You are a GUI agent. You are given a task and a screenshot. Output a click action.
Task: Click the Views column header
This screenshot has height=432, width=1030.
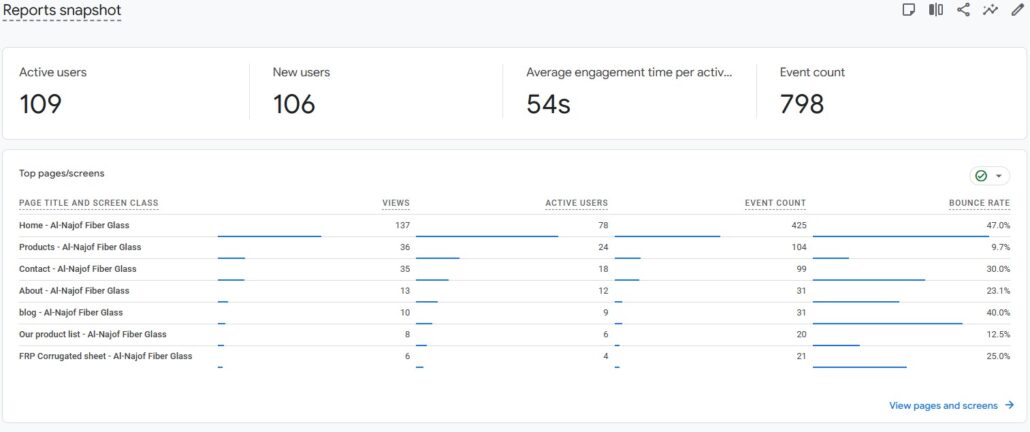[396, 203]
